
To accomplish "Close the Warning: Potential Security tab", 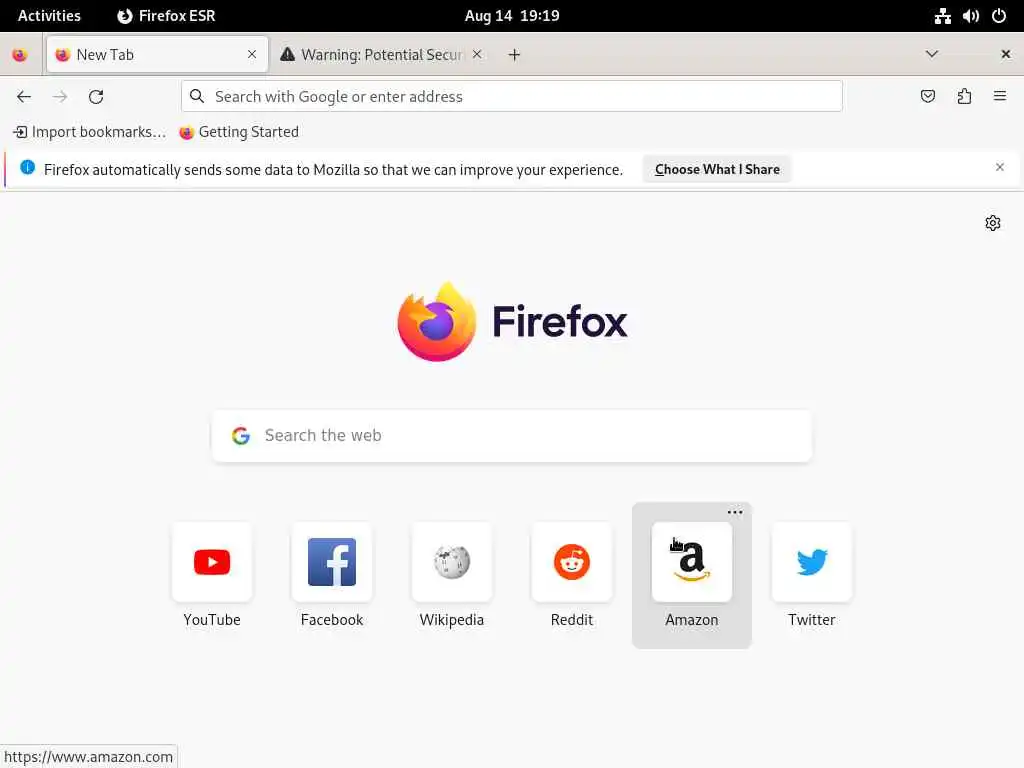I will (x=477, y=54).
